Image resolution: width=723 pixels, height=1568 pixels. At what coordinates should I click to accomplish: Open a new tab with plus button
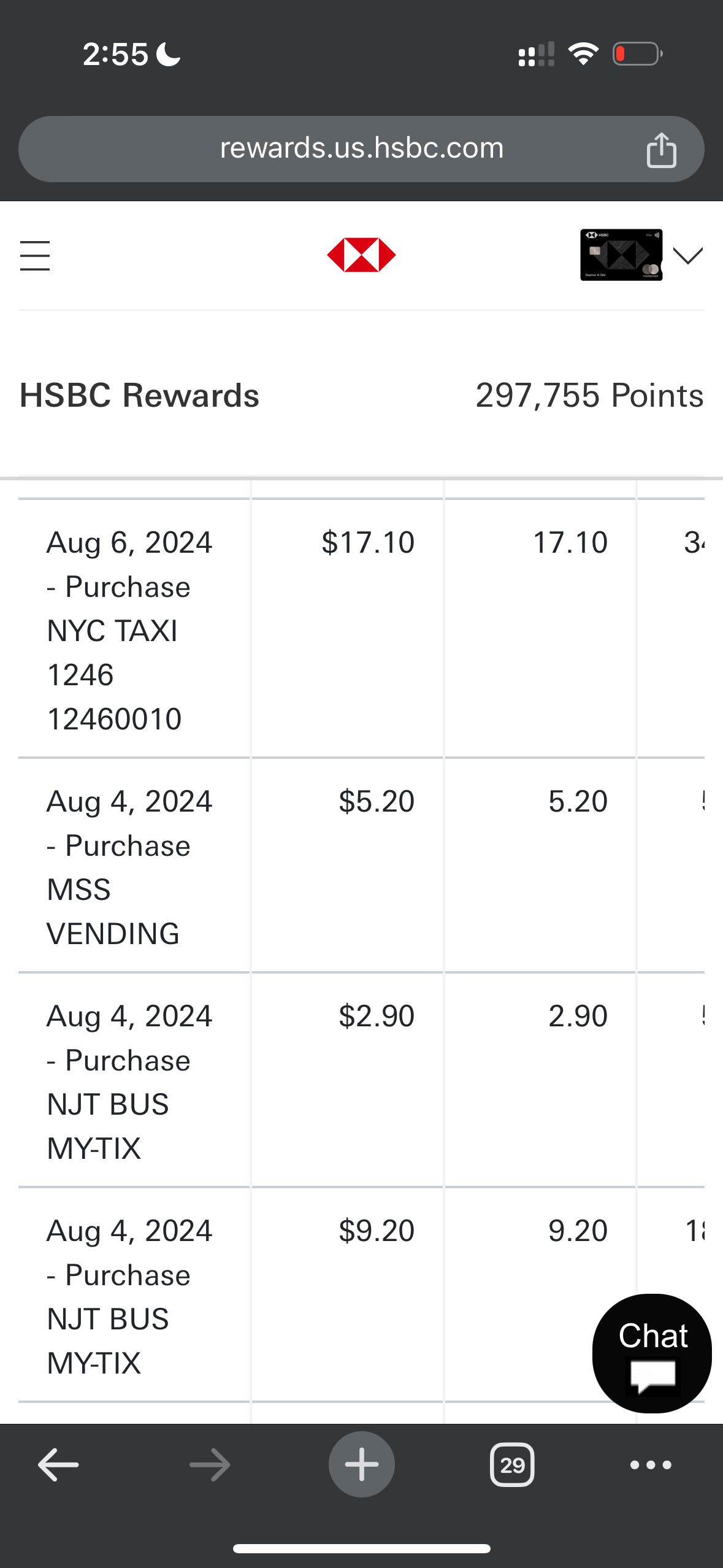[x=361, y=1465]
